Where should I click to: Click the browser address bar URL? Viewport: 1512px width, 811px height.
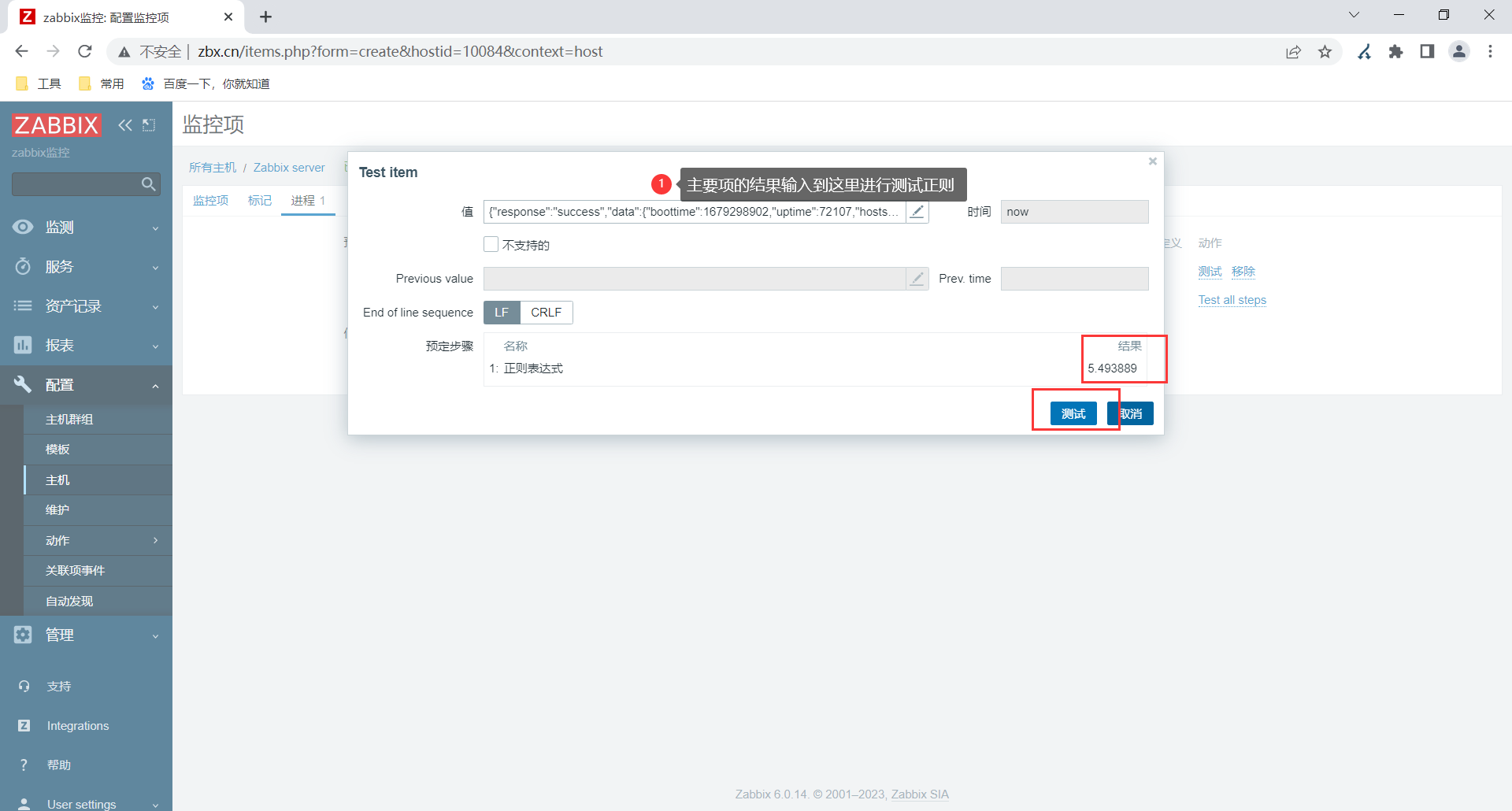pyautogui.click(x=400, y=52)
